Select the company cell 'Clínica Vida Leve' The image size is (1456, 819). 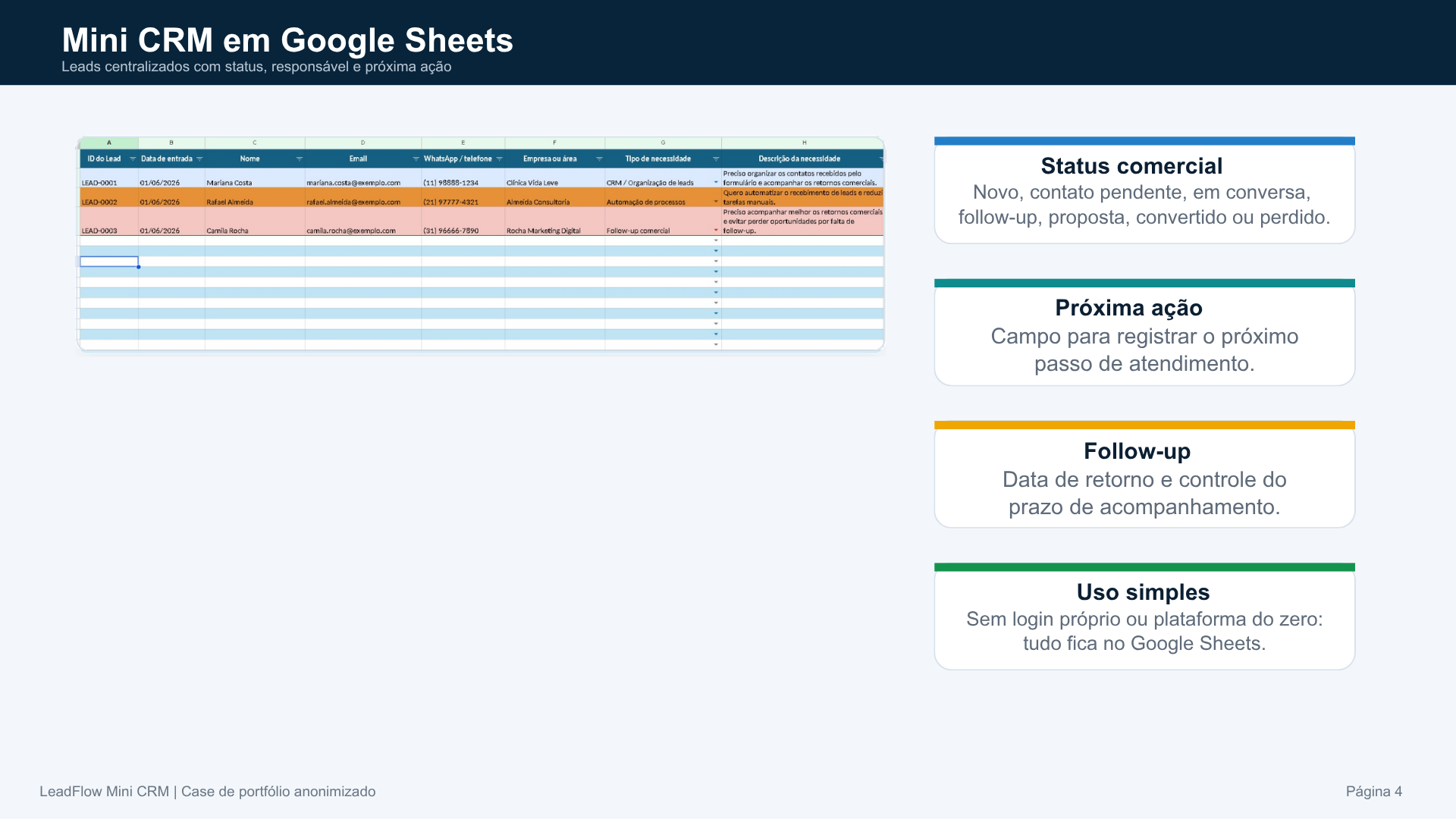(x=555, y=177)
